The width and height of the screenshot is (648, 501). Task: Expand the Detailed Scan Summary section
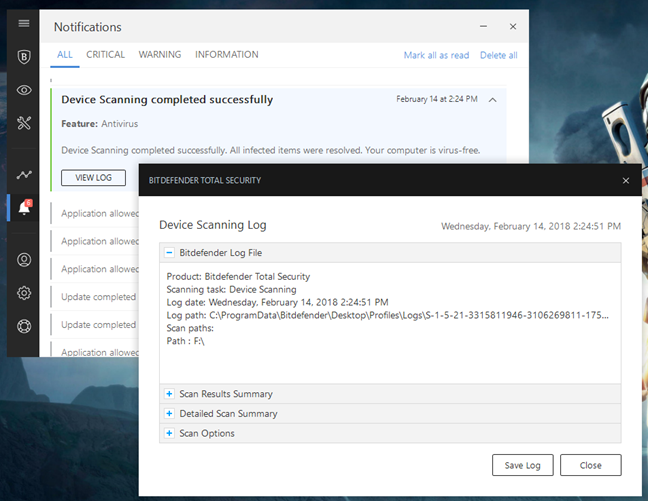pos(170,413)
